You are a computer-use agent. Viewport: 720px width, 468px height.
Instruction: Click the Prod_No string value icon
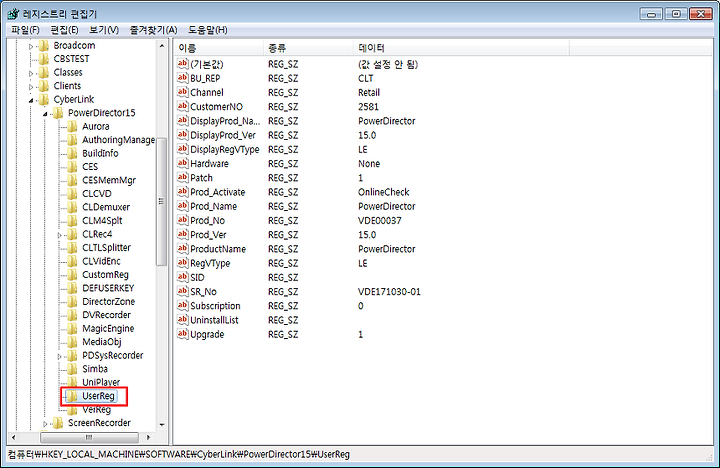pyautogui.click(x=182, y=220)
